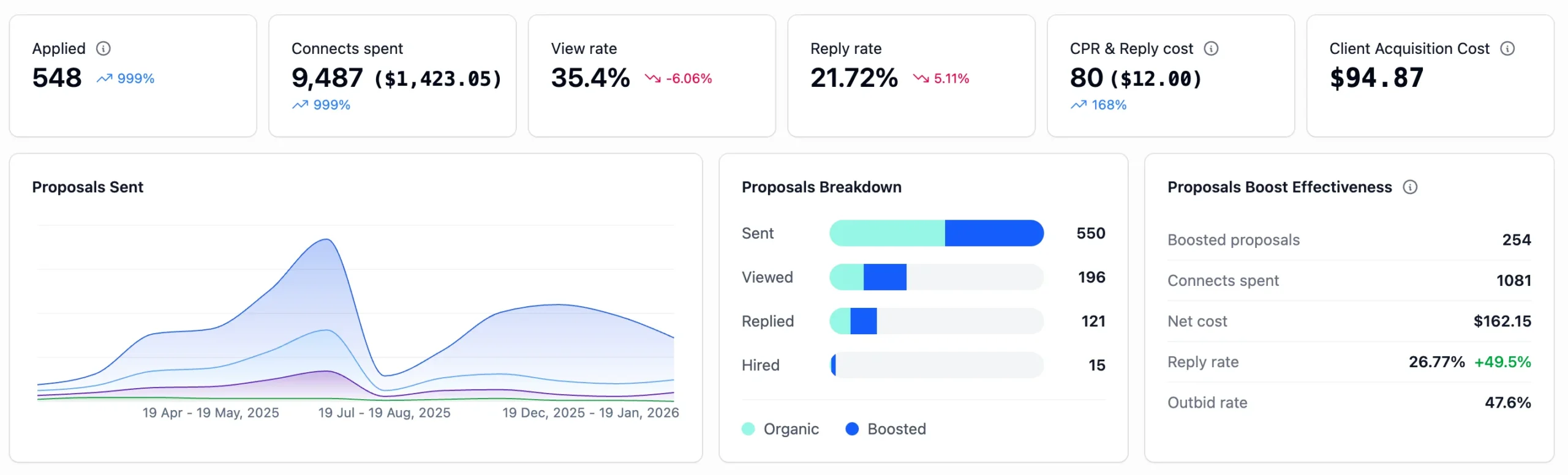Click the Replied progress bar
Image resolution: width=1568 pixels, height=475 pixels.
[x=936, y=321]
